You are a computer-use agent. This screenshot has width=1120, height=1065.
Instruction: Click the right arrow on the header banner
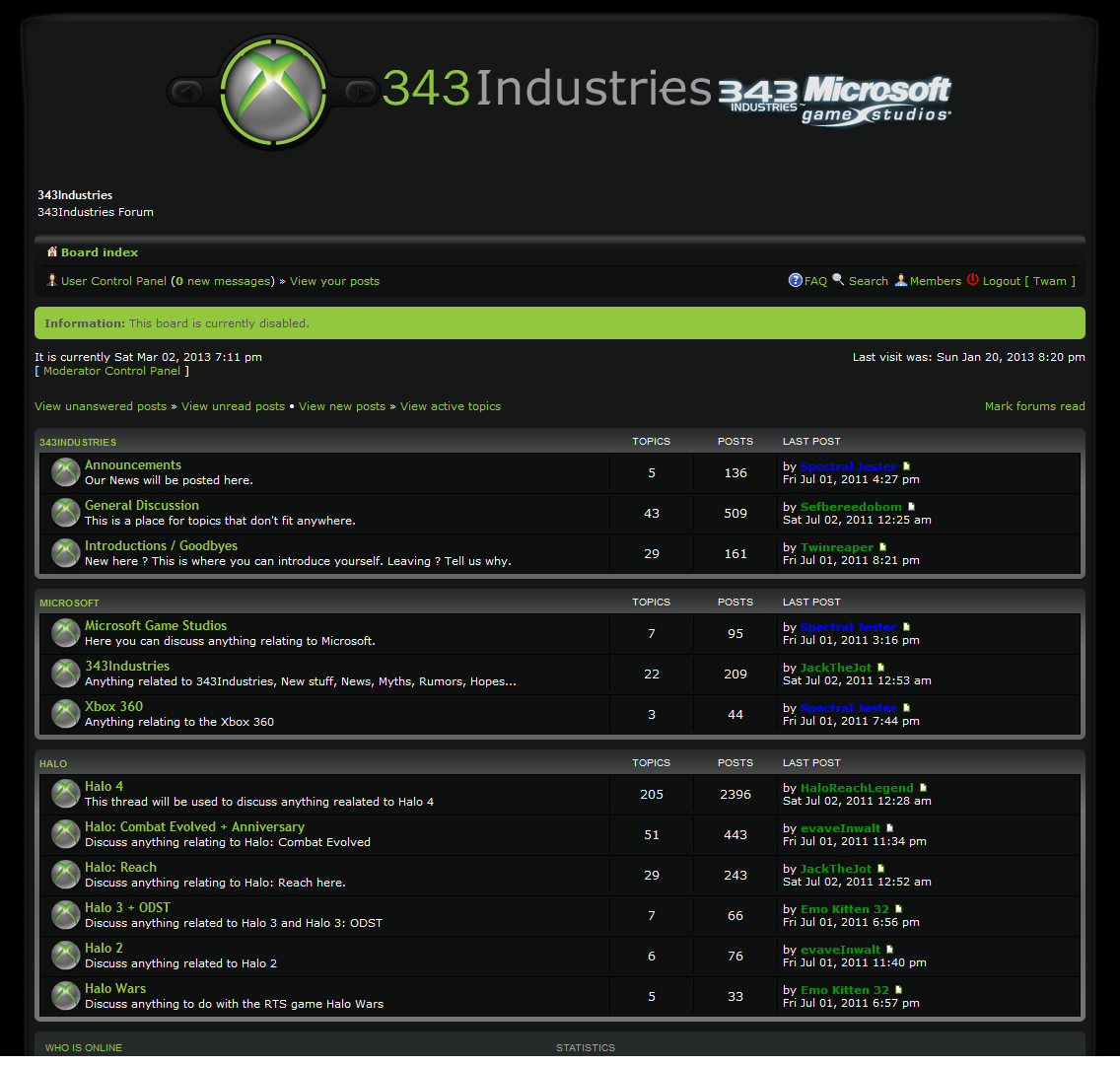360,92
